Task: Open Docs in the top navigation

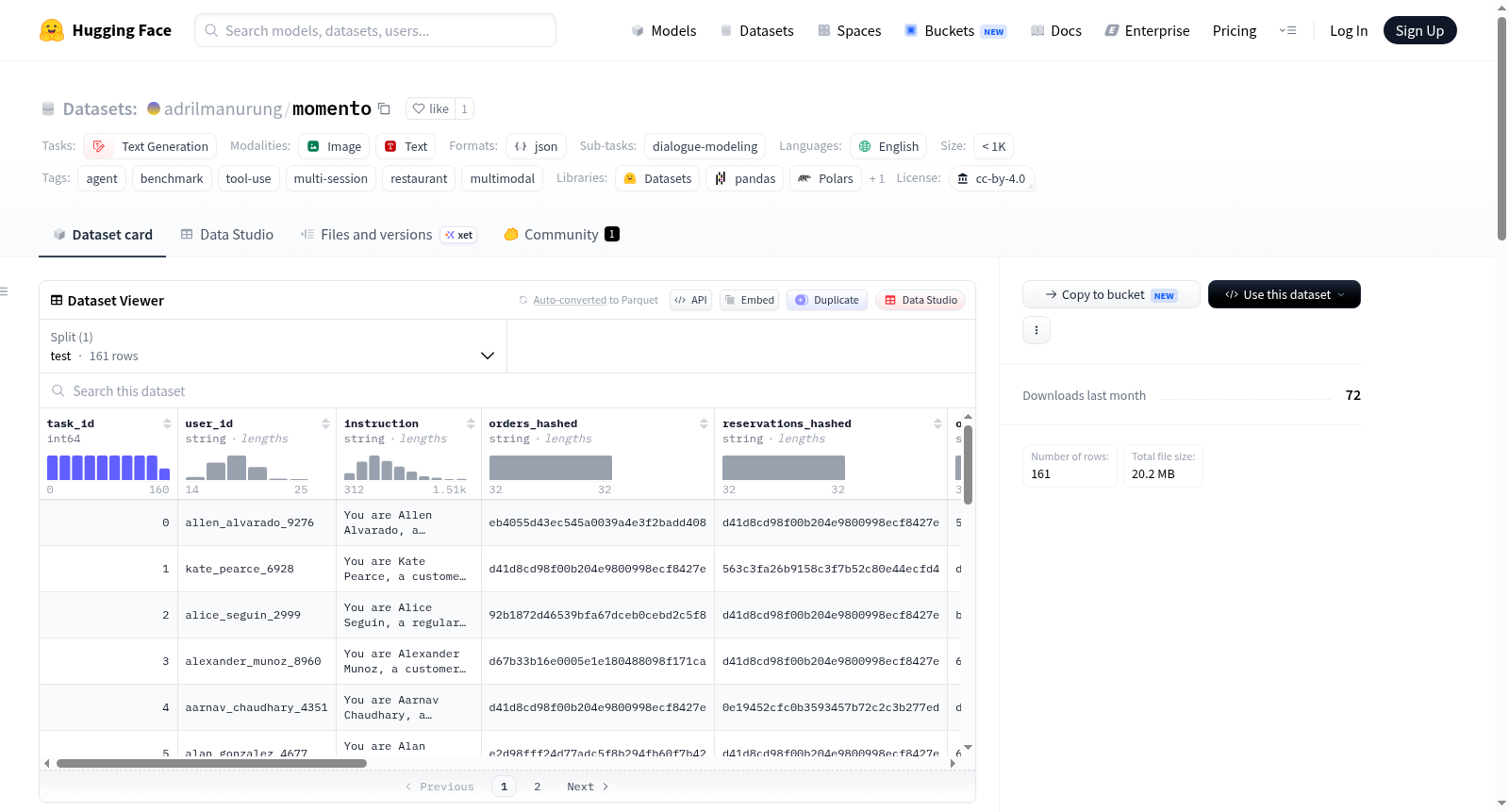Action: (x=1056, y=30)
